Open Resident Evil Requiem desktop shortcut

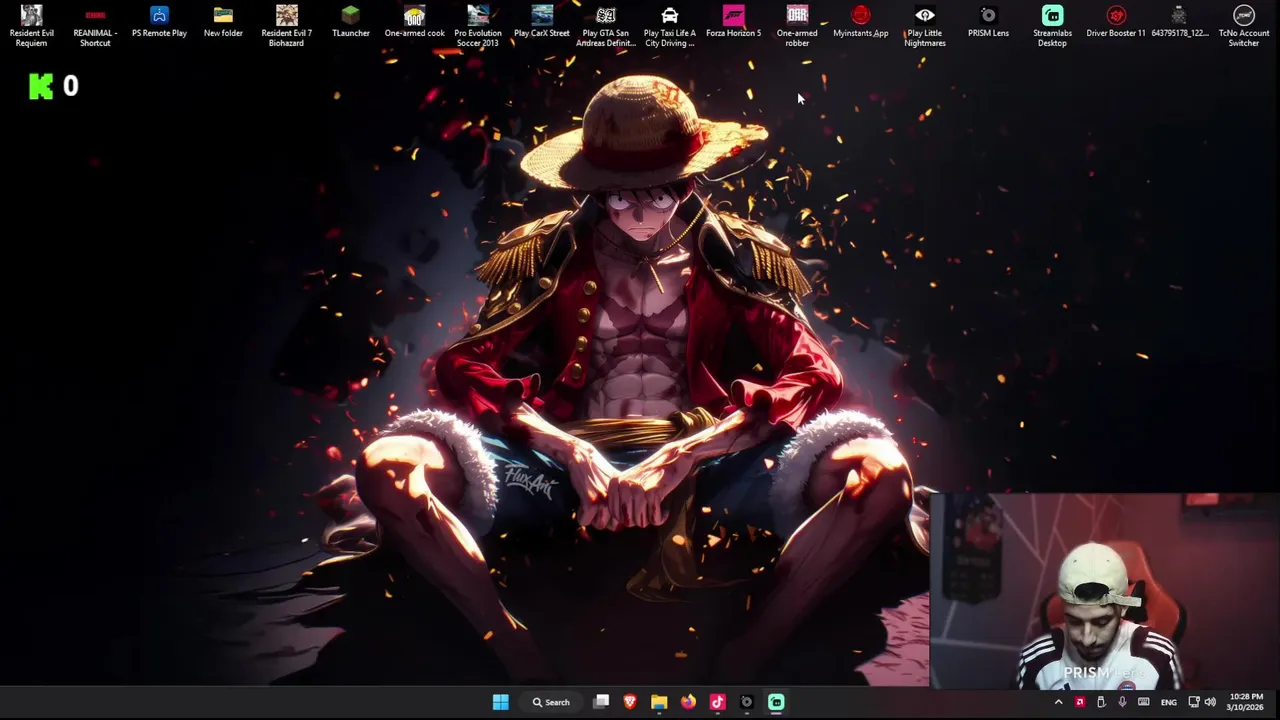click(32, 25)
